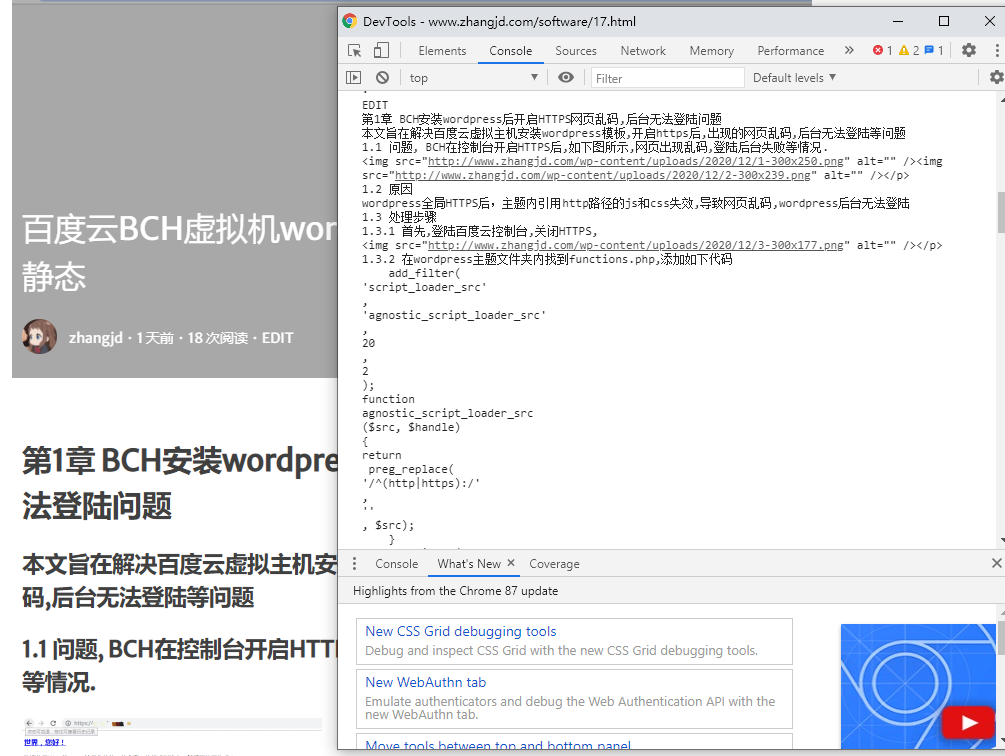Click the '18 次阅读' read count text

click(217, 338)
